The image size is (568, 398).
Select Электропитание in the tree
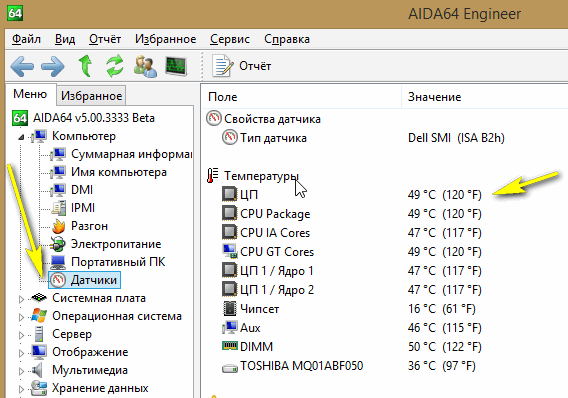point(116,244)
